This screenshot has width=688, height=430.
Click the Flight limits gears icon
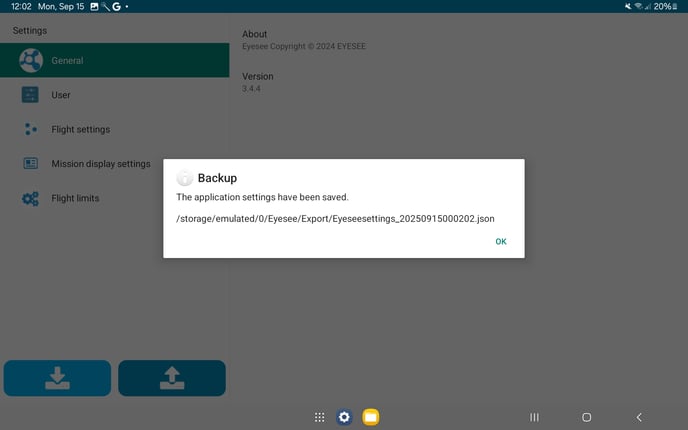click(31, 198)
